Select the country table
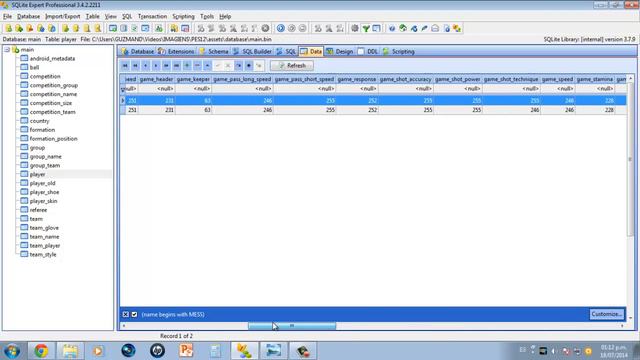640x360 pixels. point(39,121)
